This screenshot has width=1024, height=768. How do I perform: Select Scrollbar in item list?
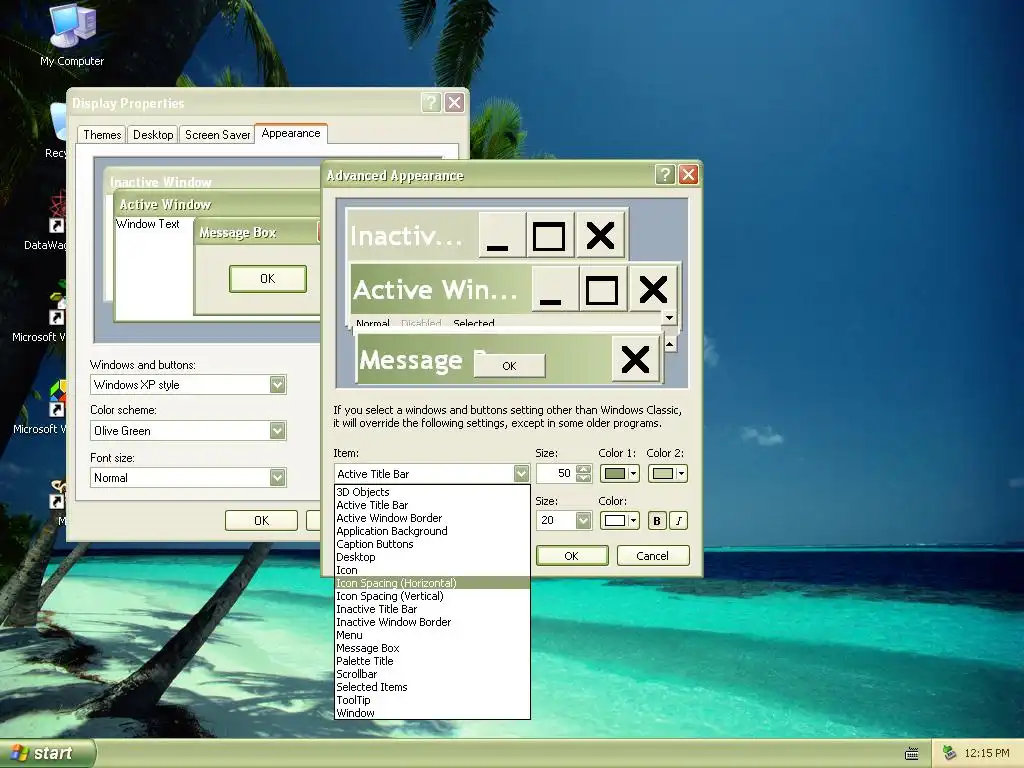coord(432,674)
